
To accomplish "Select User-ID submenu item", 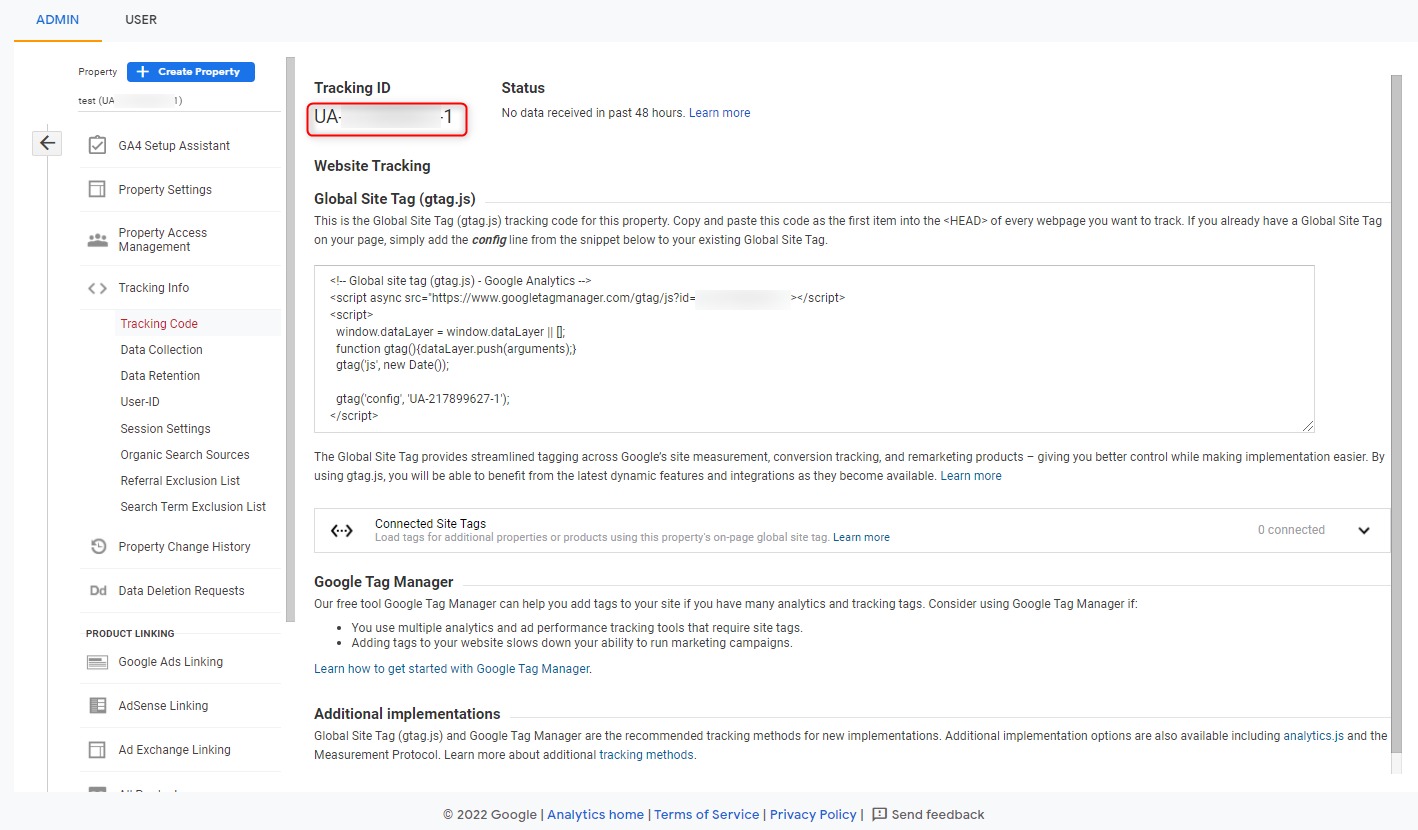I will point(140,402).
